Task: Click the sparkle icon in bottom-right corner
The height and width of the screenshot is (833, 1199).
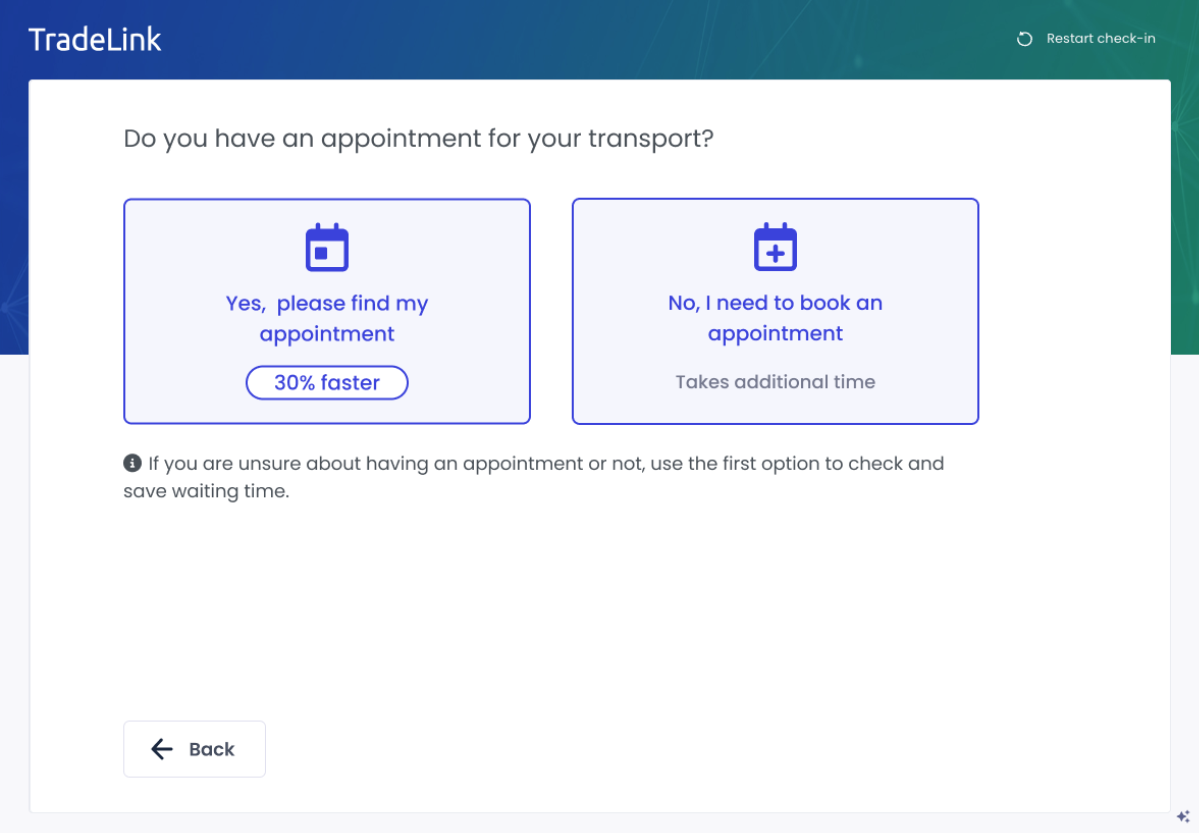Action: 1183,816
